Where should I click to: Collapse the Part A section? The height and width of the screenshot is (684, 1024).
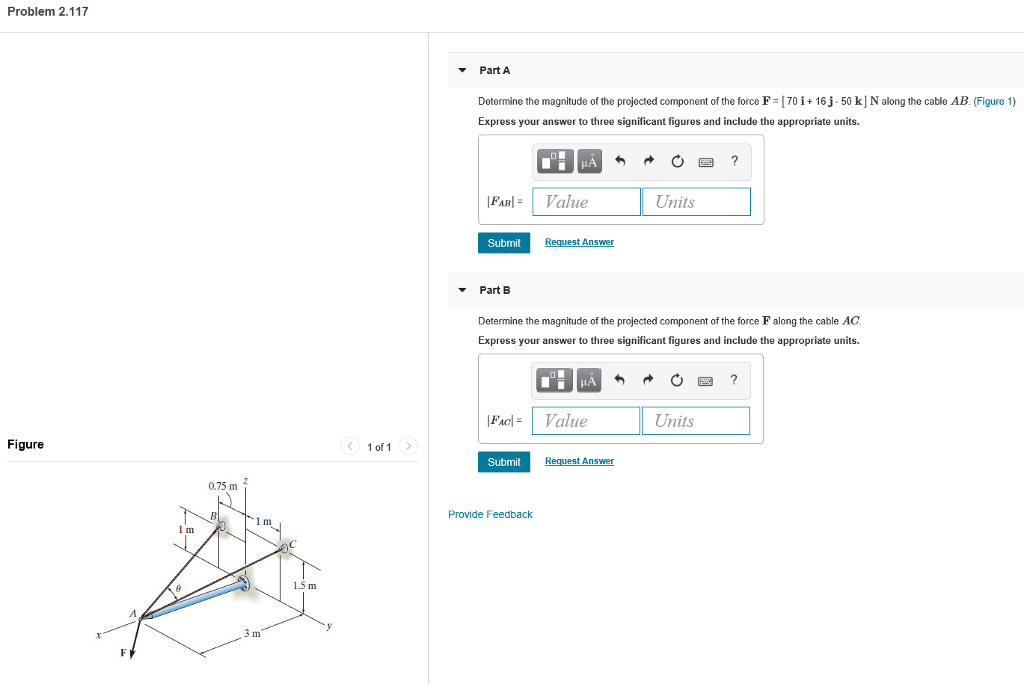pos(462,69)
